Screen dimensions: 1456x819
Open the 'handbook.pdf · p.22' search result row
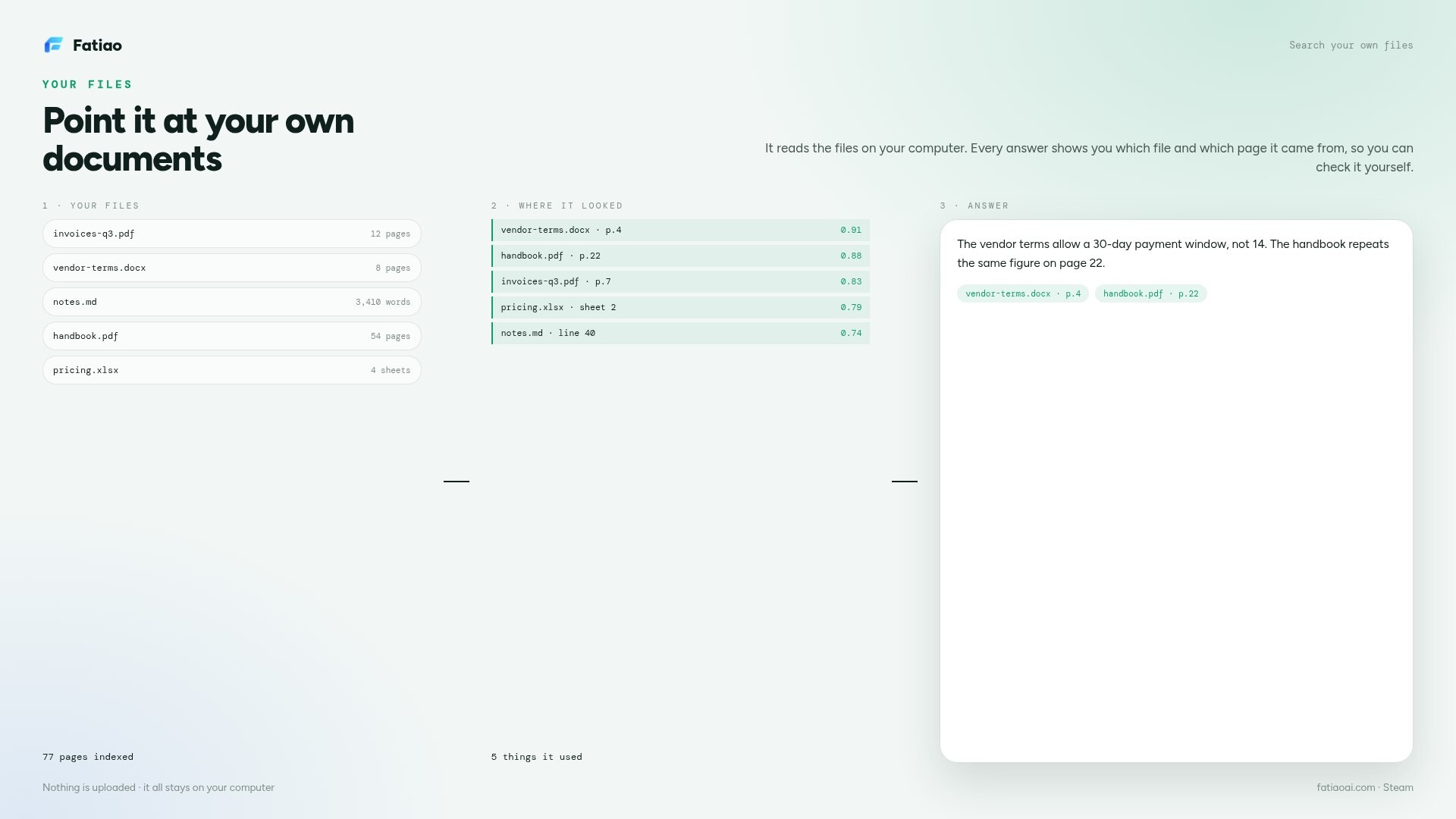pyautogui.click(x=680, y=256)
